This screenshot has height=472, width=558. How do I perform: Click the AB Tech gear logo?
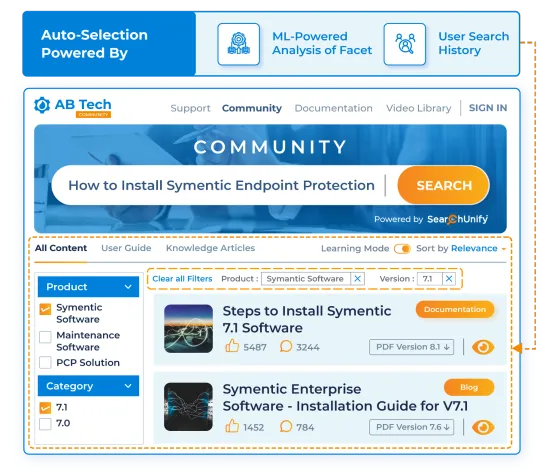point(42,105)
